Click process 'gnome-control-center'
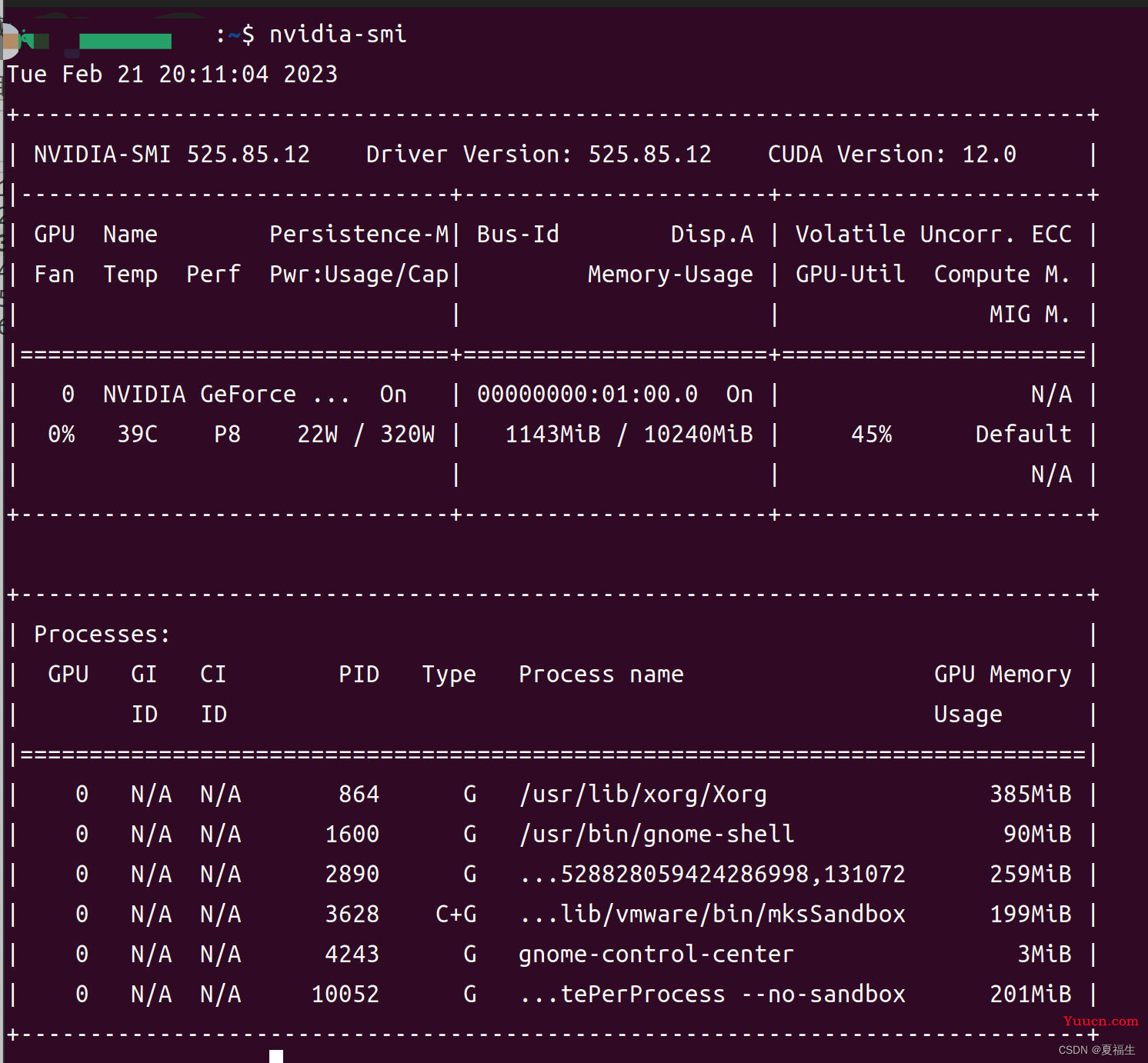1148x1063 pixels. (x=656, y=954)
